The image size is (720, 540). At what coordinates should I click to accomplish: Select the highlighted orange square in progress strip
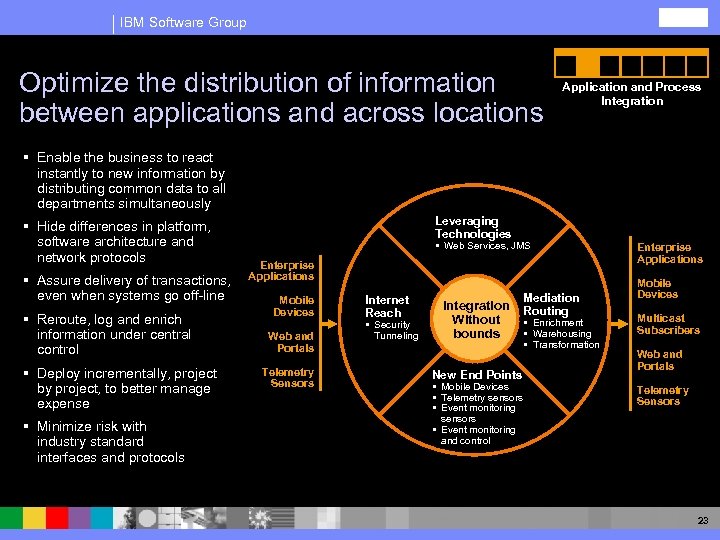(587, 66)
